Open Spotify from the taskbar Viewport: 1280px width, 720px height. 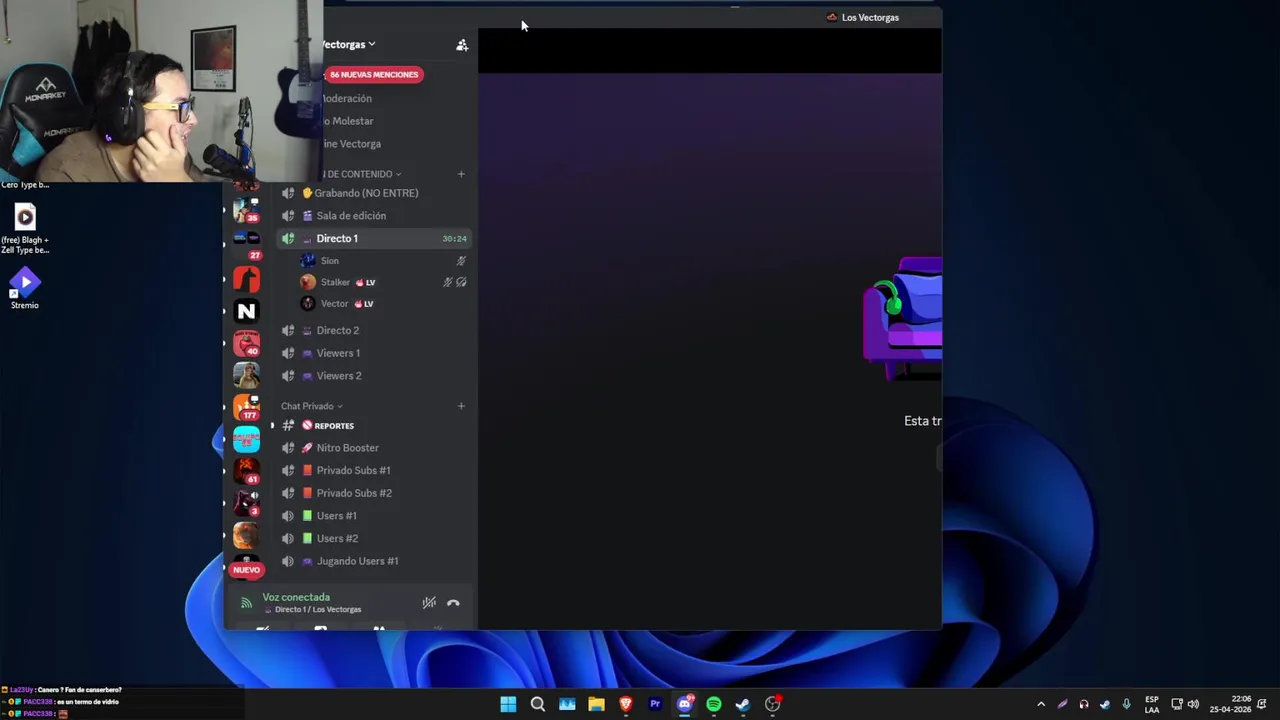pos(714,704)
